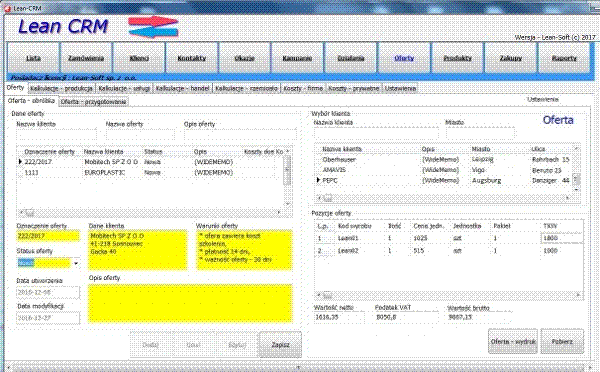This screenshot has width=600, height=372.
Task: Click the large Opis oferty yellow text area
Action: tap(190, 303)
